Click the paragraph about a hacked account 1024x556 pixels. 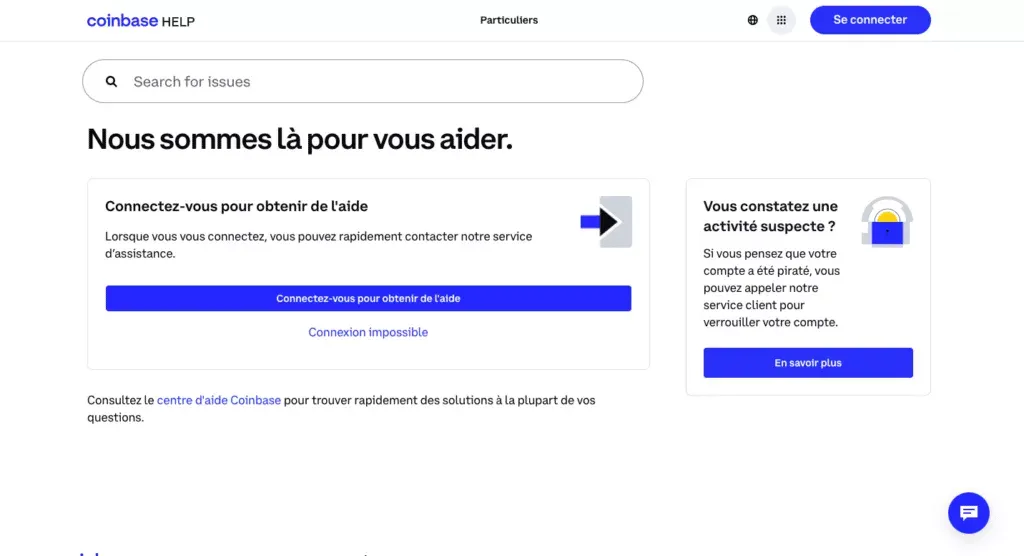click(771, 288)
